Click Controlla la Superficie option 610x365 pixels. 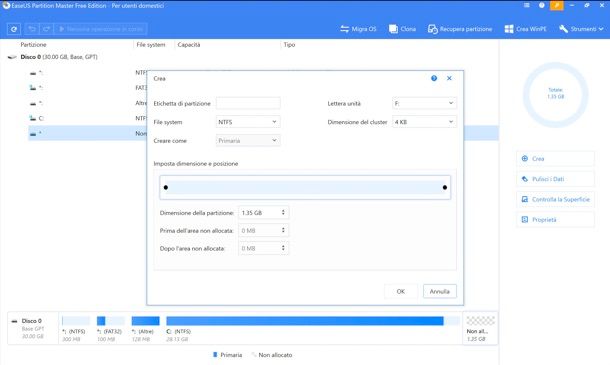[x=556, y=199]
